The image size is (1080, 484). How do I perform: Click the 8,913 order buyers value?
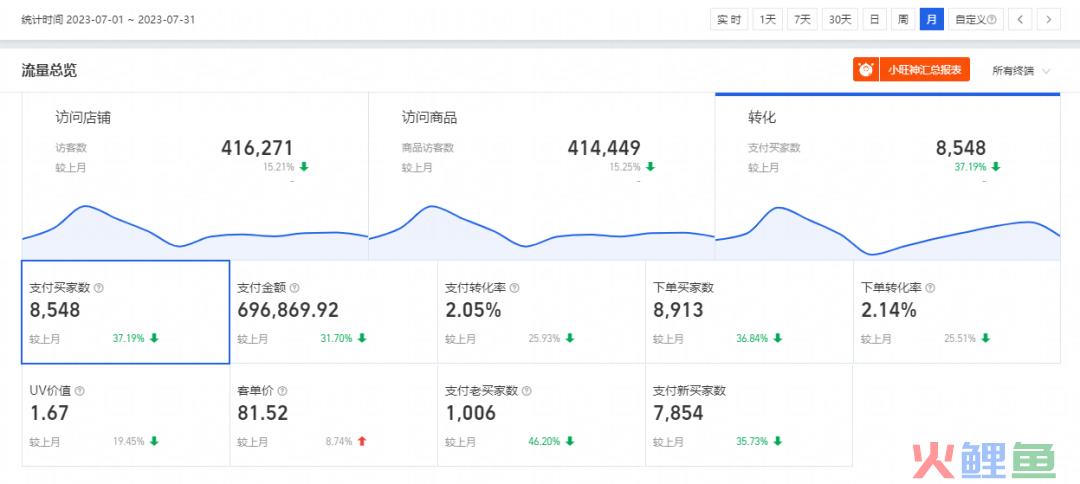coord(678,311)
